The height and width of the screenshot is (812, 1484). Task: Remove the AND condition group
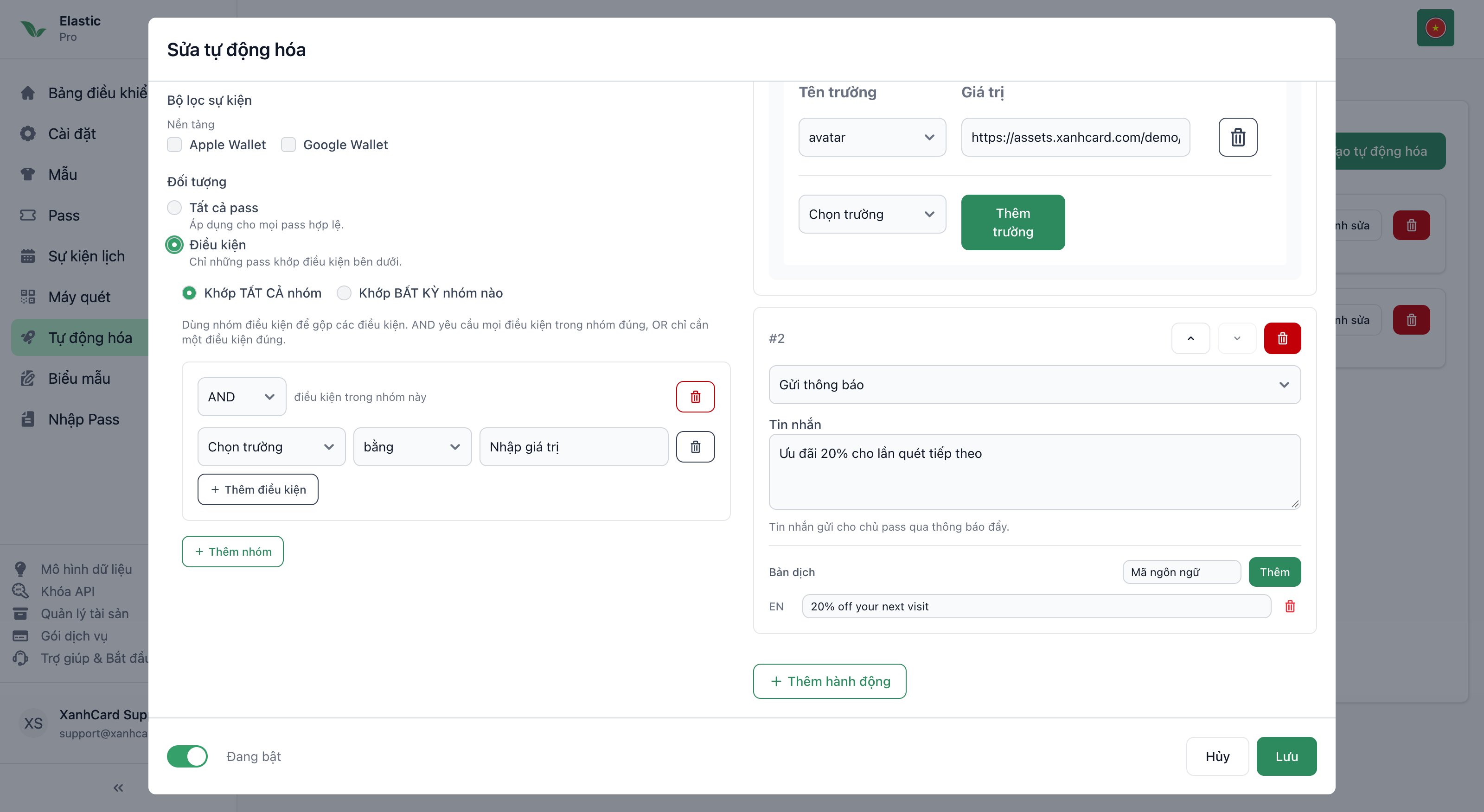point(695,397)
